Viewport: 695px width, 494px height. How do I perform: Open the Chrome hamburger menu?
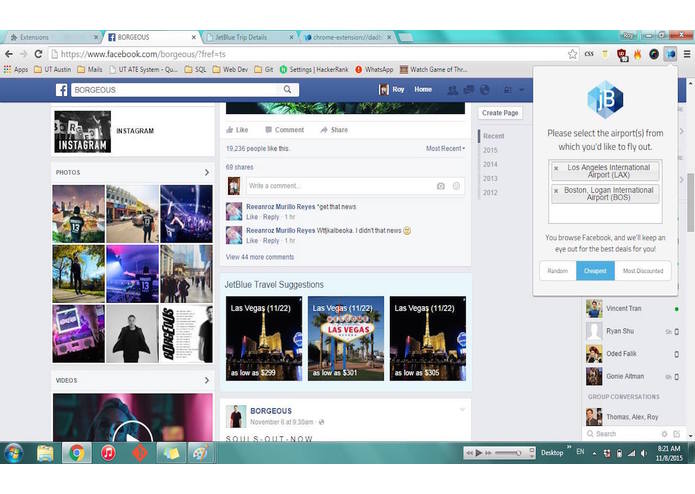687,54
